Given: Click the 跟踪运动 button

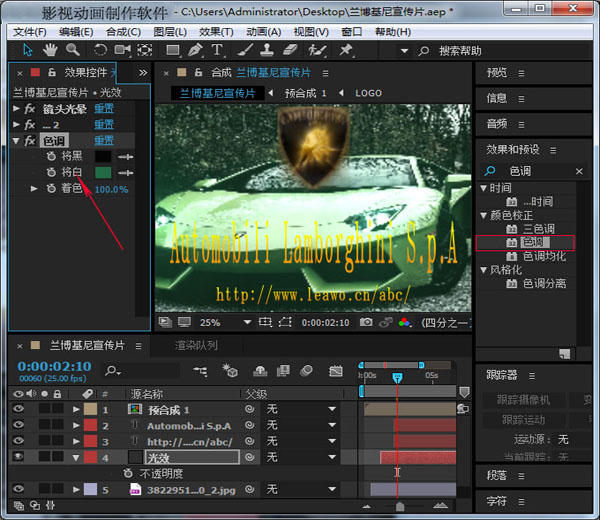Looking at the screenshot, I should click(523, 420).
